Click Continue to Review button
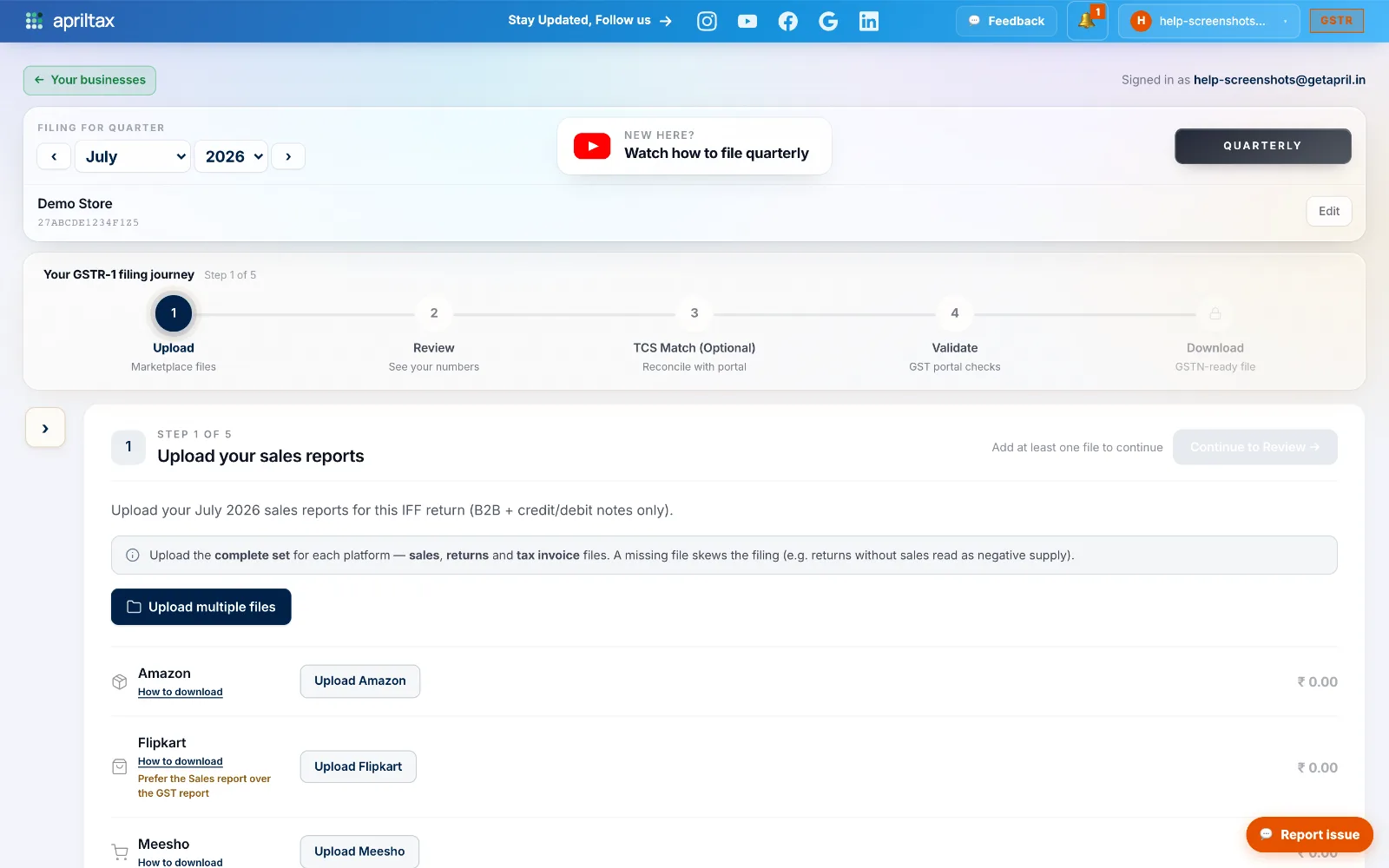This screenshot has height=868, width=1389. point(1255,447)
